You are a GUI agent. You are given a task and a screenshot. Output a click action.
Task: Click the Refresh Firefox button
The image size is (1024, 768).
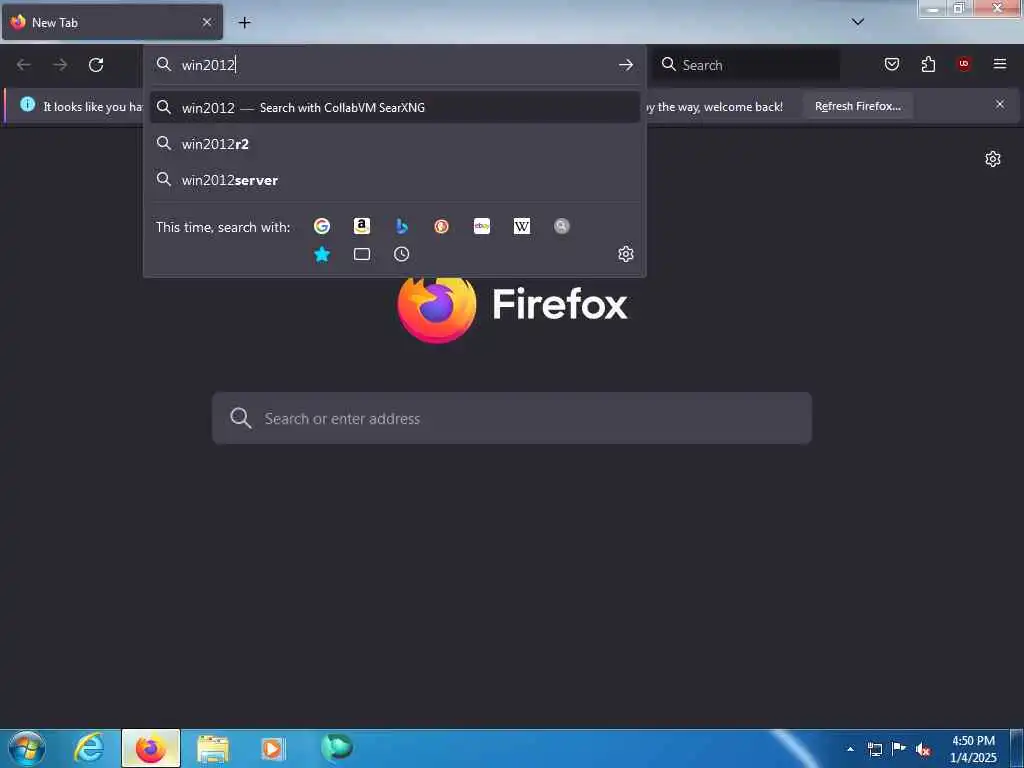[x=857, y=106]
